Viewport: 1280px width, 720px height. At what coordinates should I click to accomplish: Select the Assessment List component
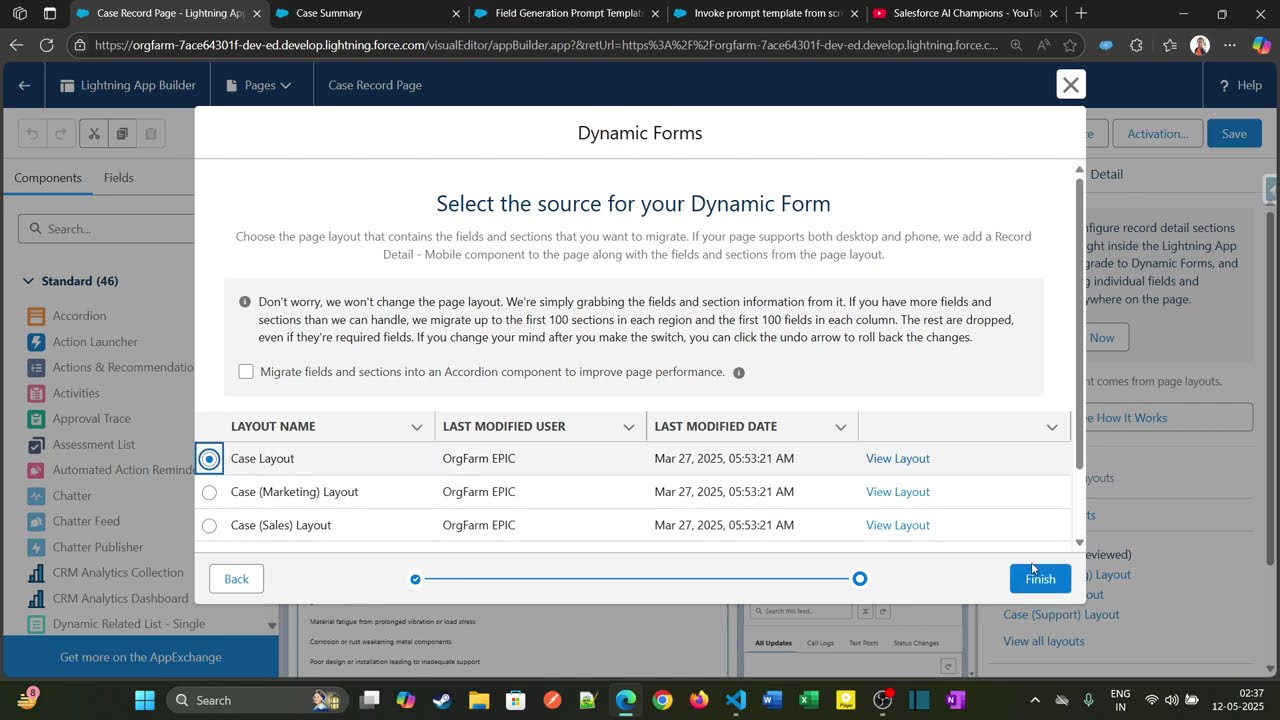pos(93,445)
